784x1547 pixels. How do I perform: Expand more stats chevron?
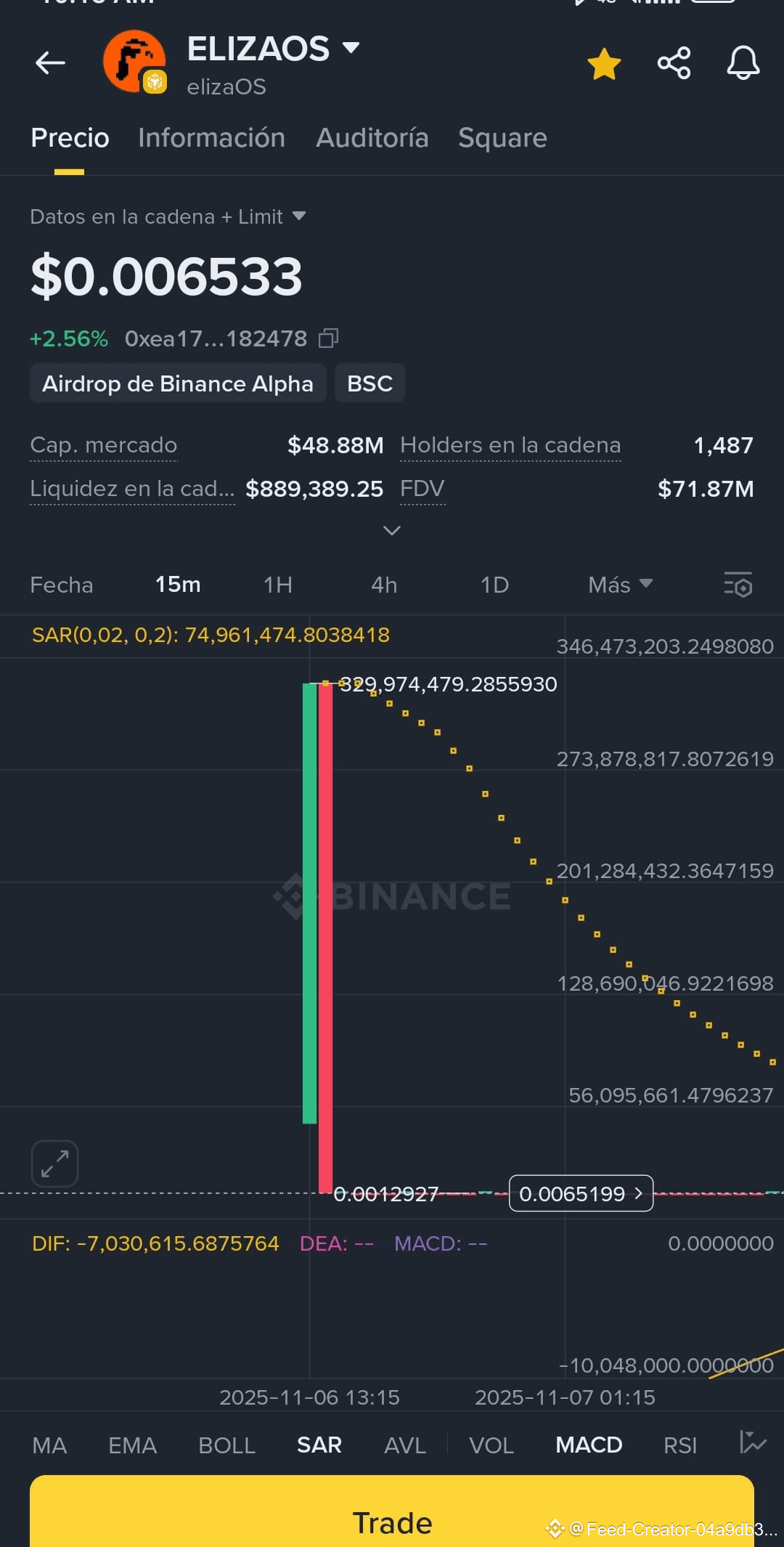point(392,531)
